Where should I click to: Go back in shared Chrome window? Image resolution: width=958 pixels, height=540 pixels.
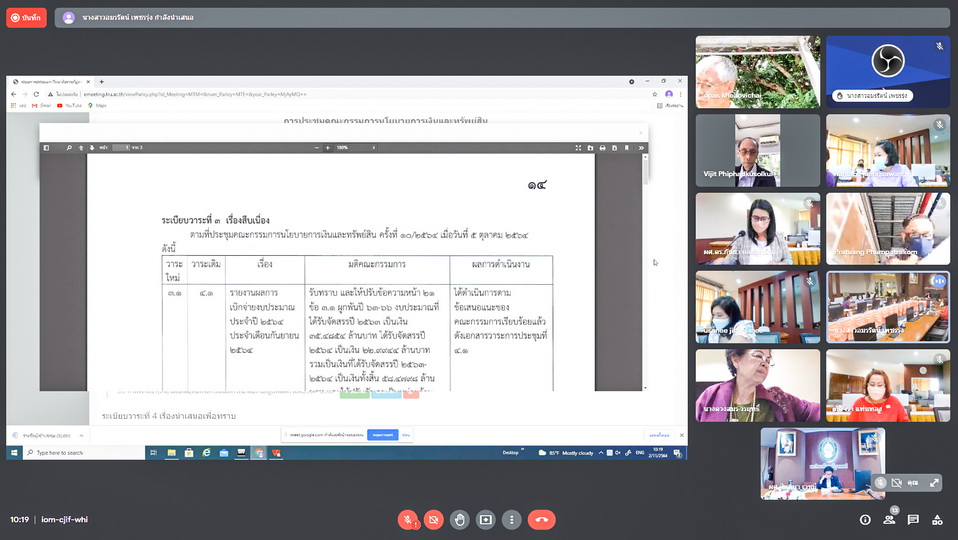[x=13, y=94]
